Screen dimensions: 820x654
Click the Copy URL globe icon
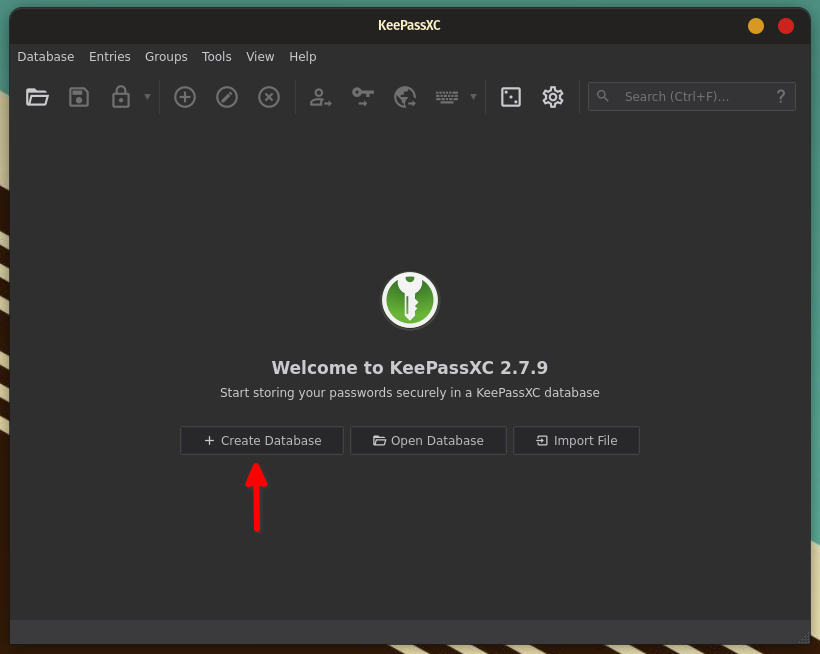point(405,97)
